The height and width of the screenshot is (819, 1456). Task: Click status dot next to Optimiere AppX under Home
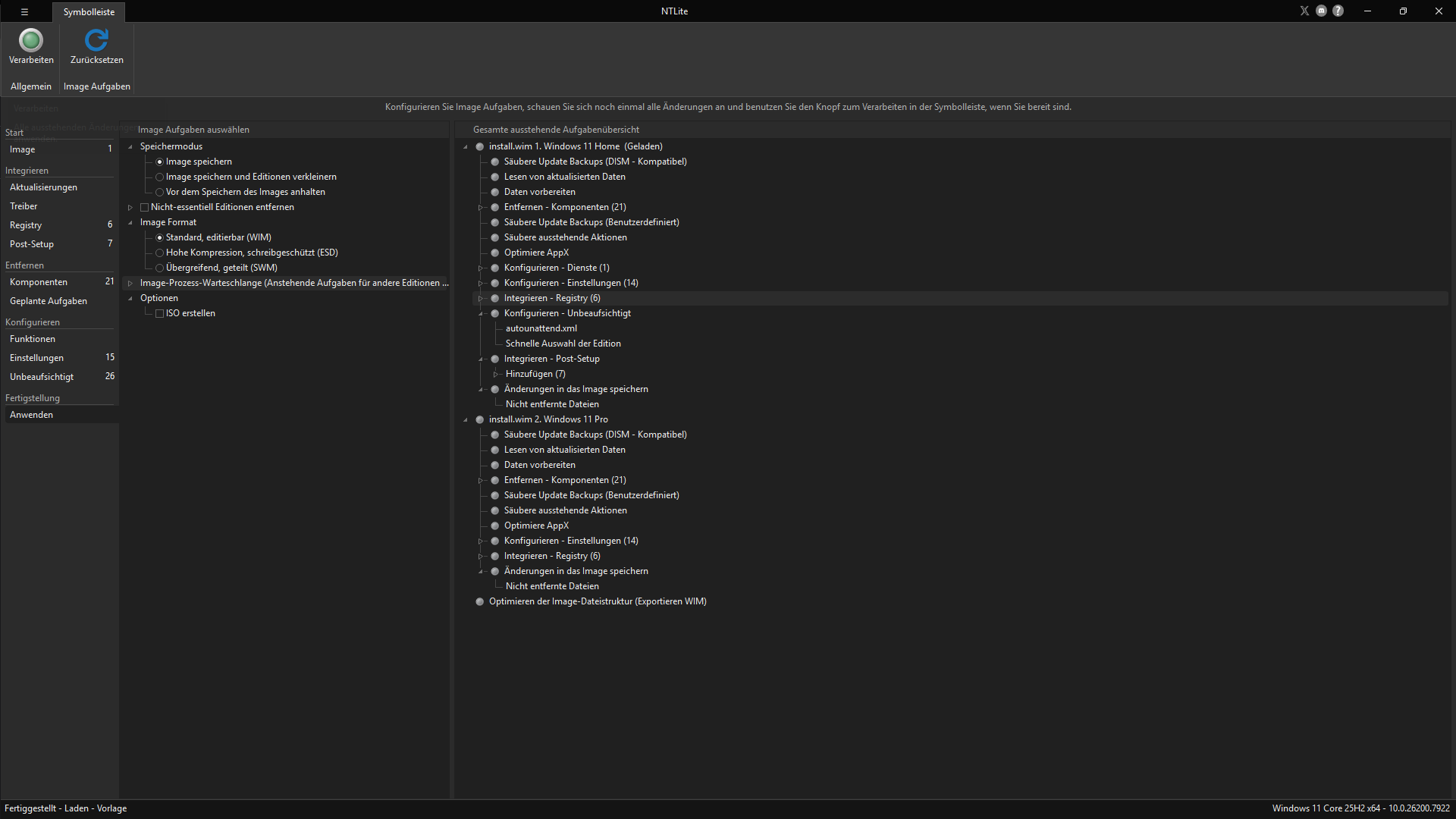(494, 253)
